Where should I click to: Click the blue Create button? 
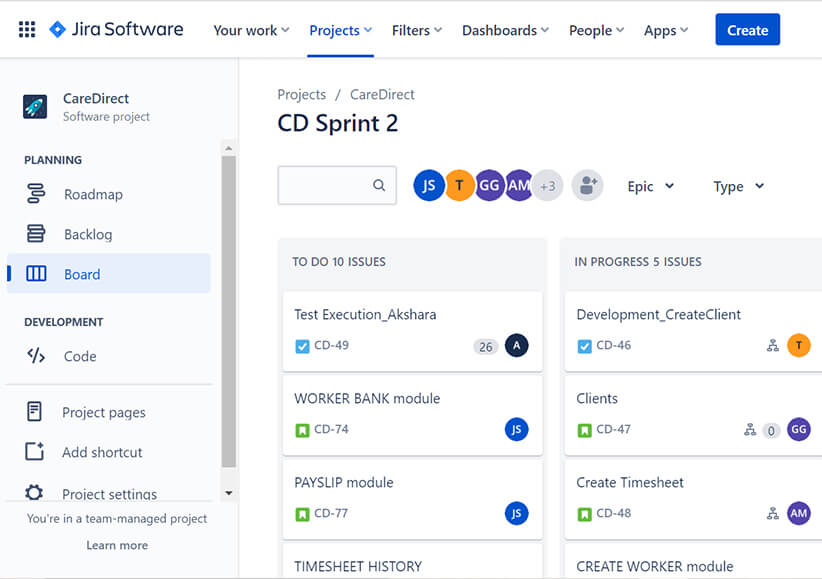click(748, 30)
